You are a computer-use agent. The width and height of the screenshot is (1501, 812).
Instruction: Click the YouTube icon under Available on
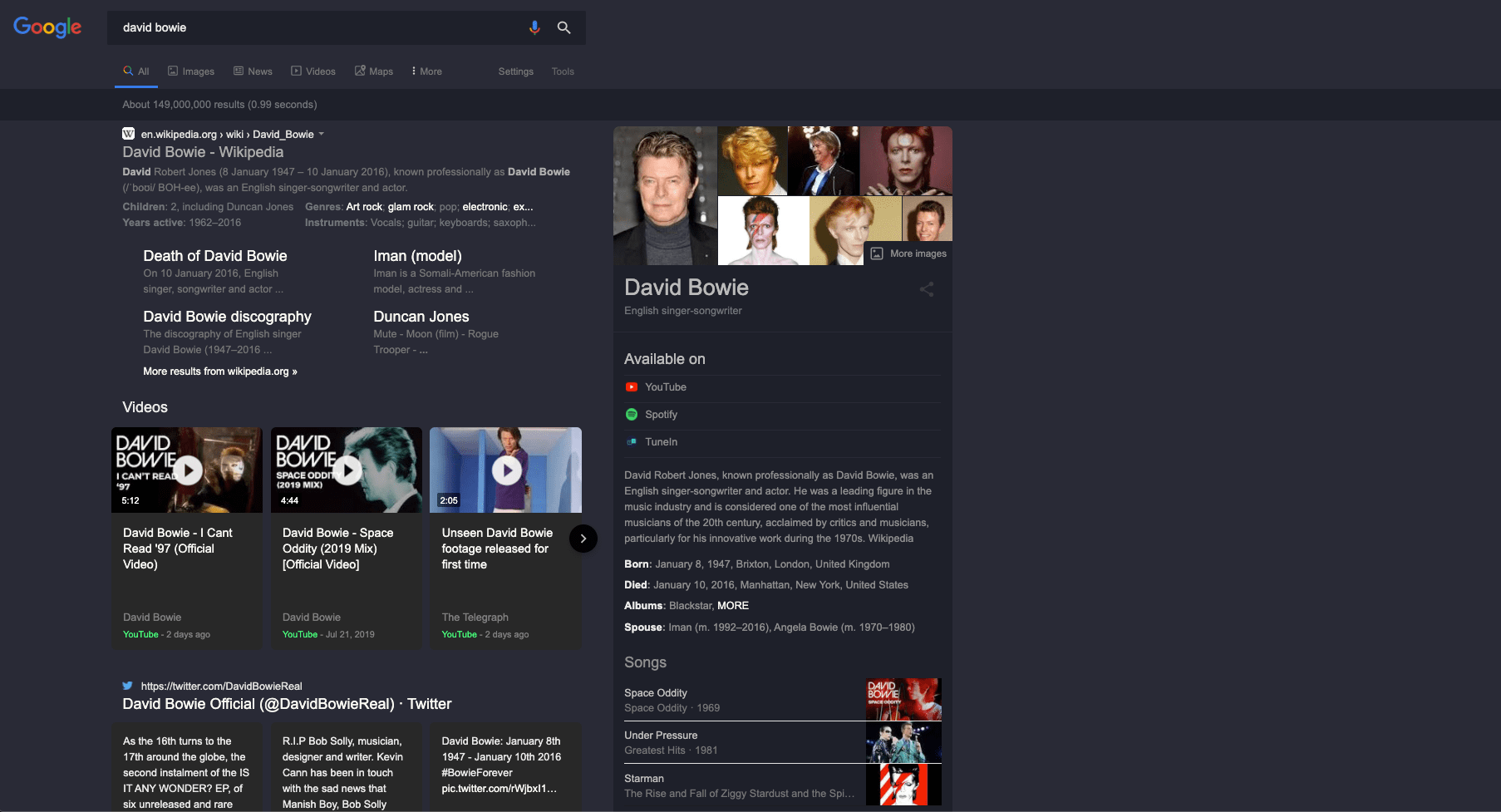[632, 387]
